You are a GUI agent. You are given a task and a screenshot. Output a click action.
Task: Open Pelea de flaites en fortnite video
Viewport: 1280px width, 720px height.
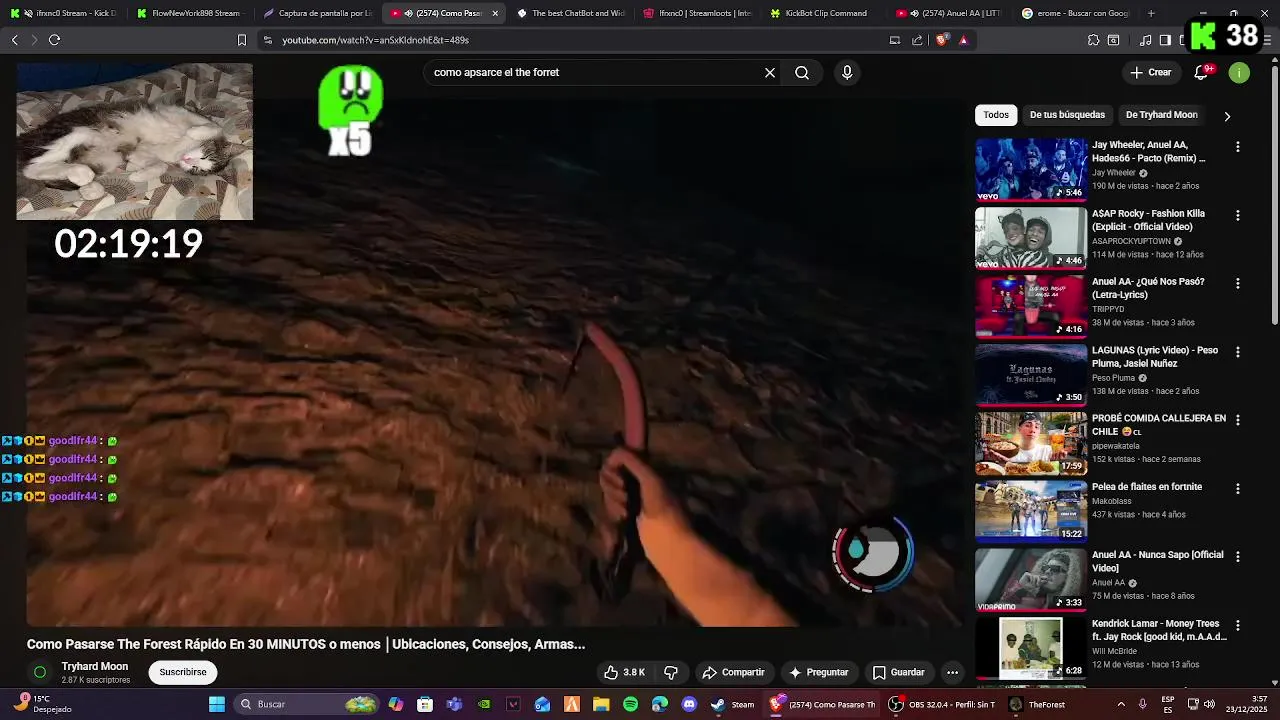coord(1147,487)
